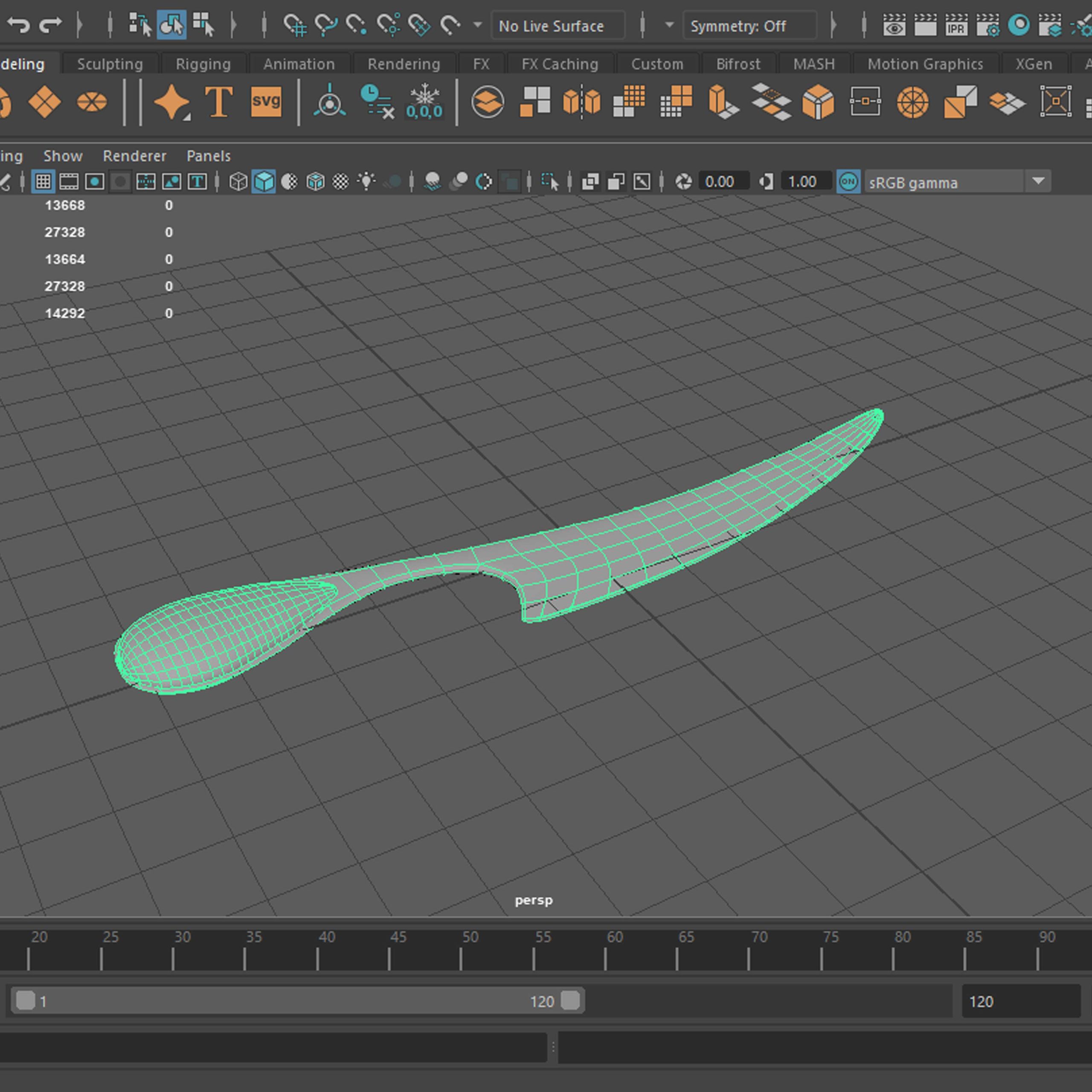1092x1092 pixels.
Task: Click Freeze Transformations snowflake icon
Action: (424, 102)
